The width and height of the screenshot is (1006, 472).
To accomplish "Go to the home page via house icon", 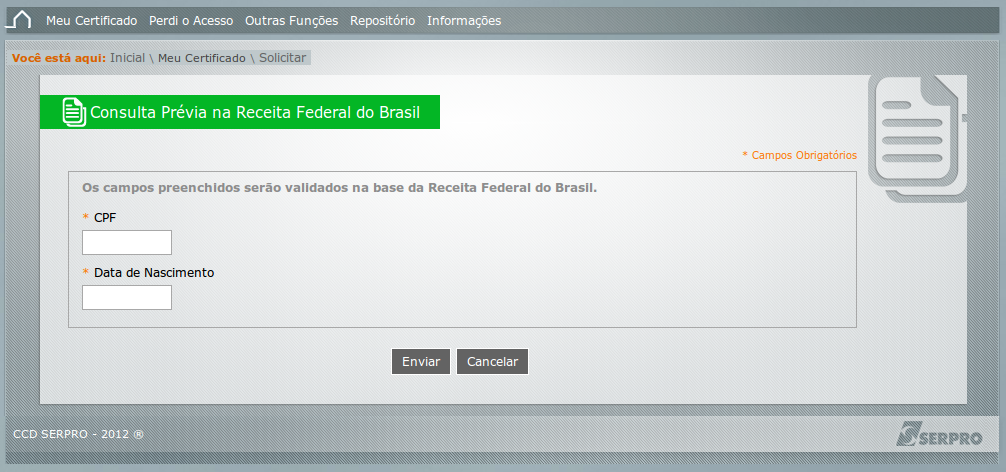I will coord(19,20).
